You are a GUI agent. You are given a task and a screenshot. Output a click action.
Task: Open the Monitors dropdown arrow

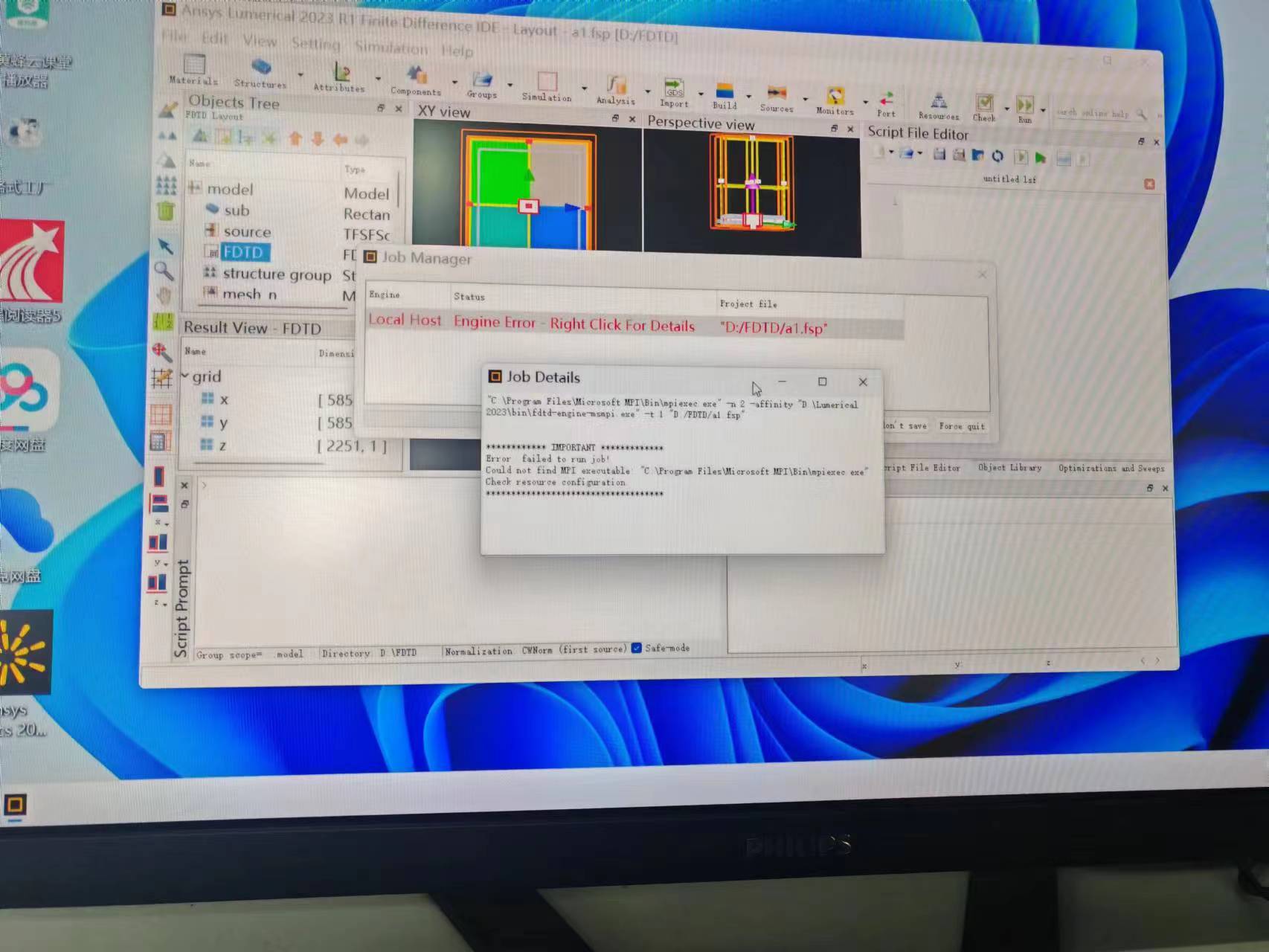click(865, 102)
